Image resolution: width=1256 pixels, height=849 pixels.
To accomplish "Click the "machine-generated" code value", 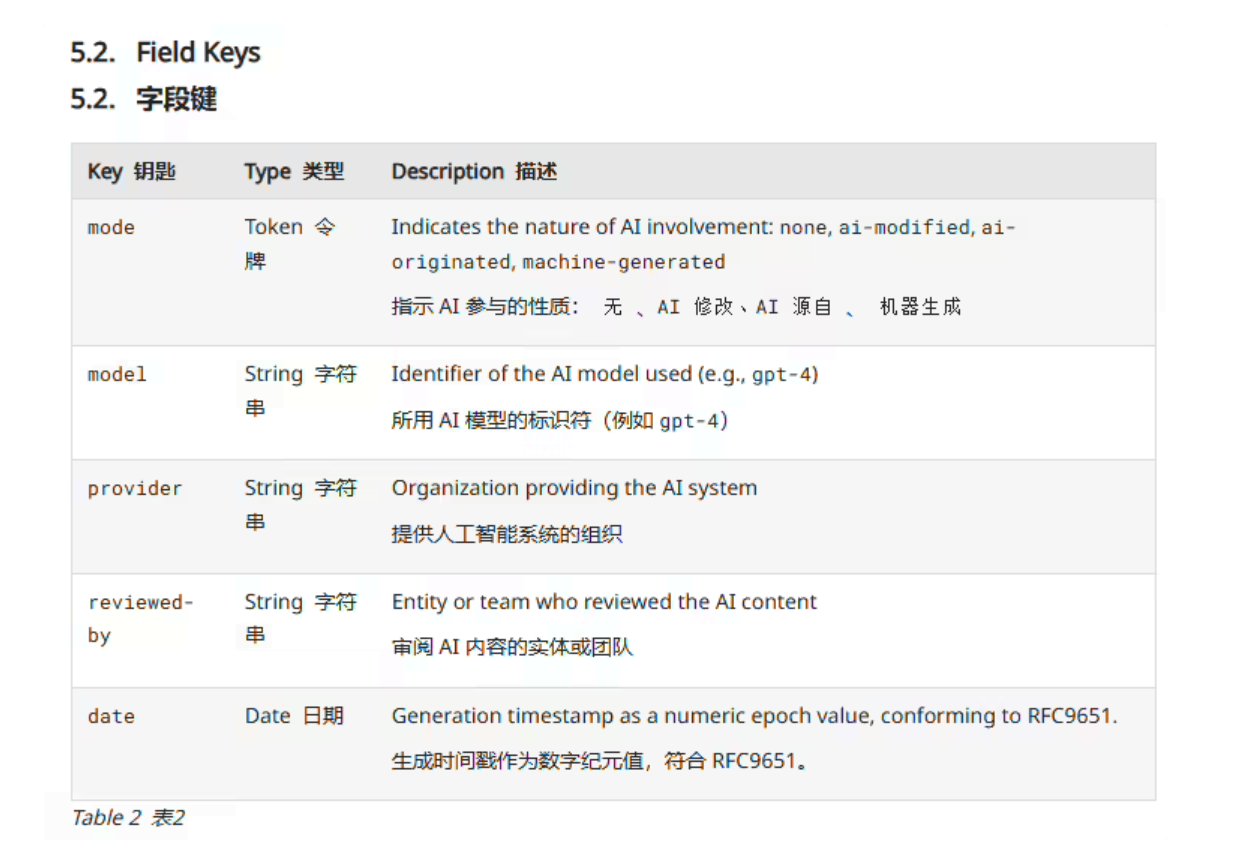I will click(624, 262).
